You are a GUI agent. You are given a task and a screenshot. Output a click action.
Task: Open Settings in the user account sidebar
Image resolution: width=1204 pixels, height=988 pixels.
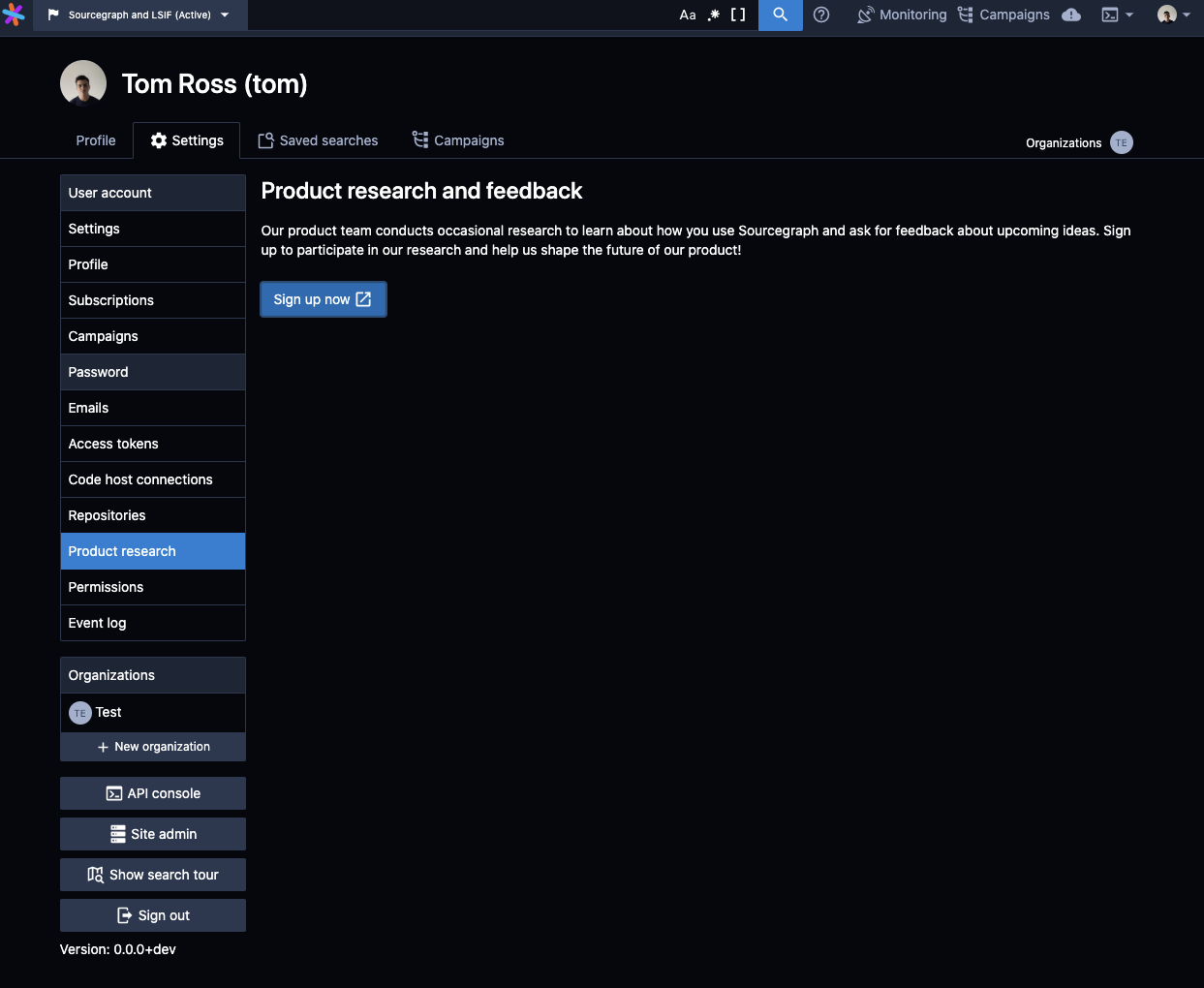[x=153, y=229]
